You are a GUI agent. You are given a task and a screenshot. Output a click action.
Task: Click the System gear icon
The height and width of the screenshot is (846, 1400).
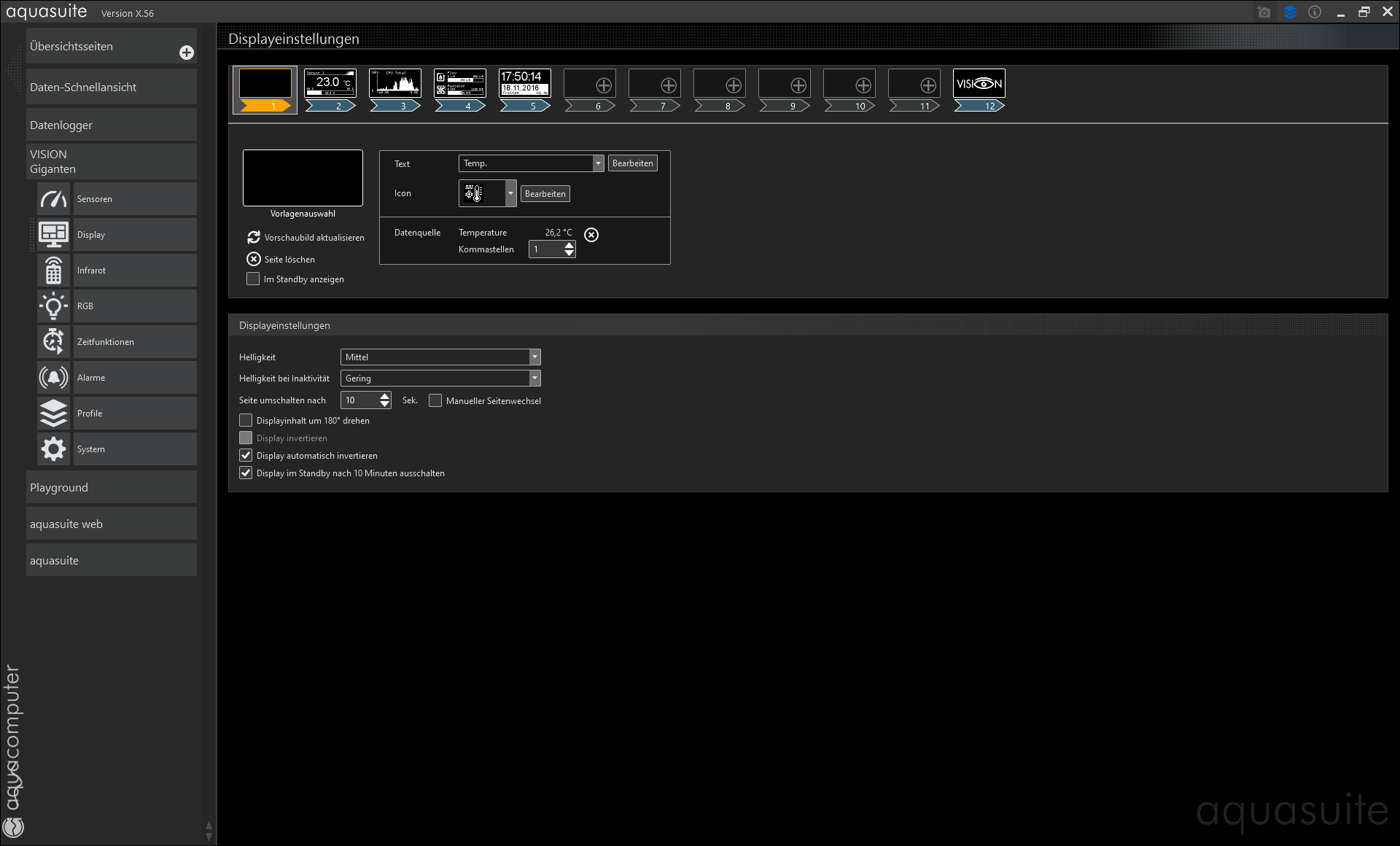click(x=53, y=449)
